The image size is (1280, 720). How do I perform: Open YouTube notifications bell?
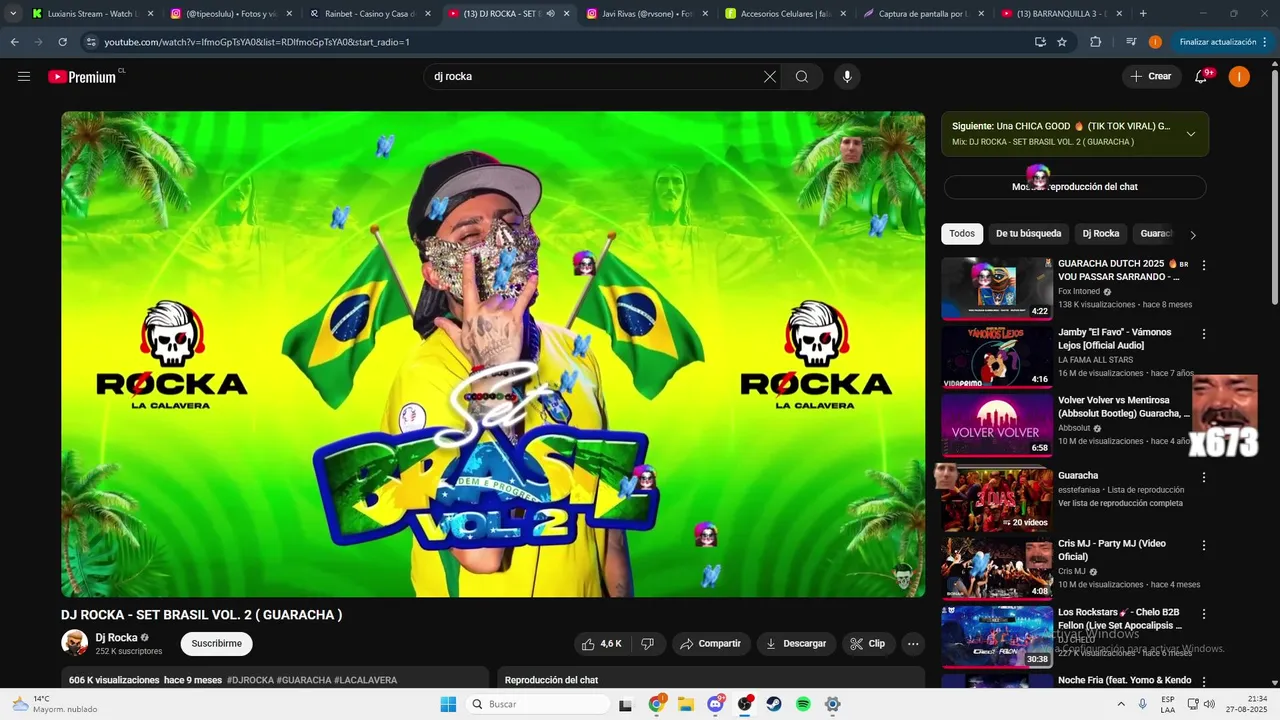point(1201,76)
